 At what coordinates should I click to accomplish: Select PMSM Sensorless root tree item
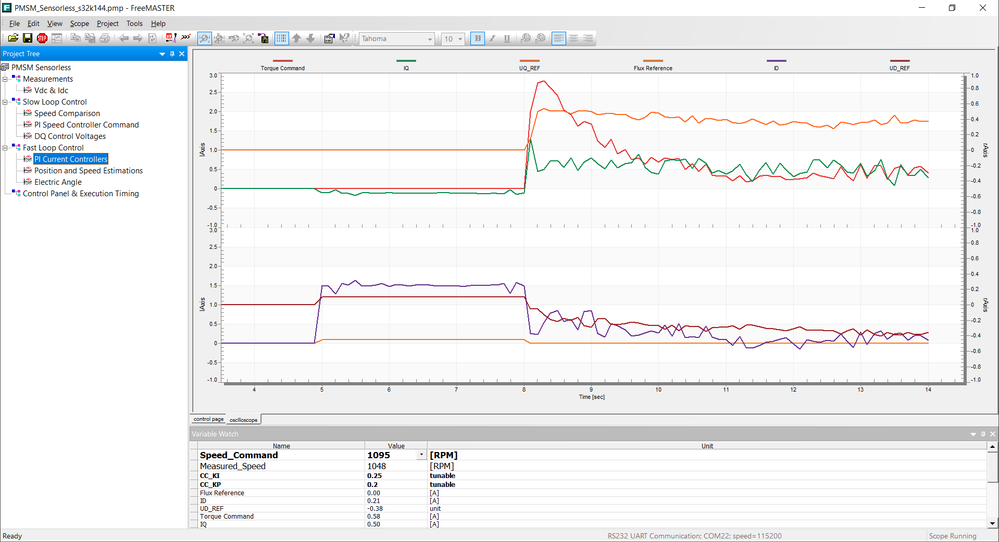point(41,68)
